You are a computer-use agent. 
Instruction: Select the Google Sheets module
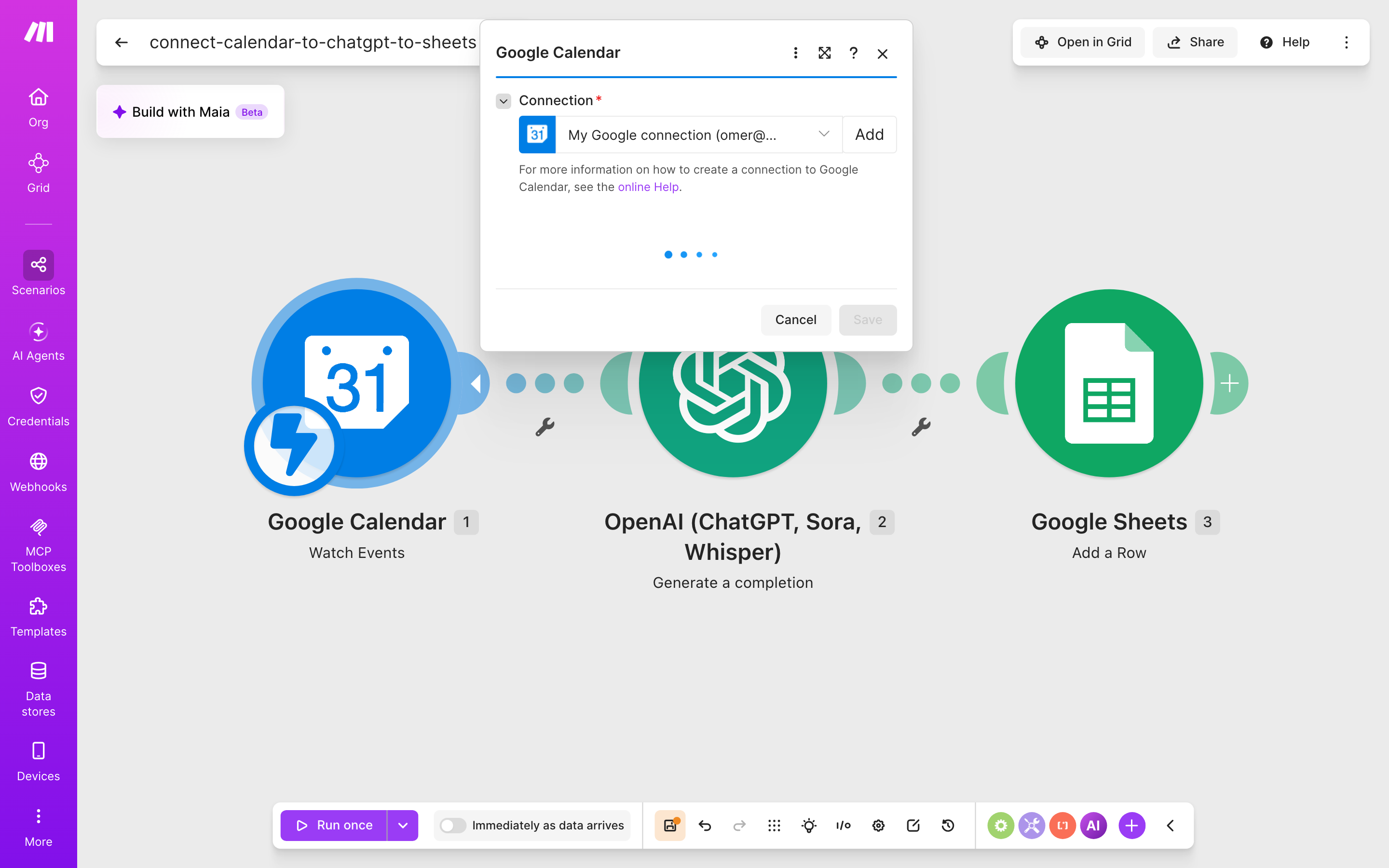[x=1109, y=383]
